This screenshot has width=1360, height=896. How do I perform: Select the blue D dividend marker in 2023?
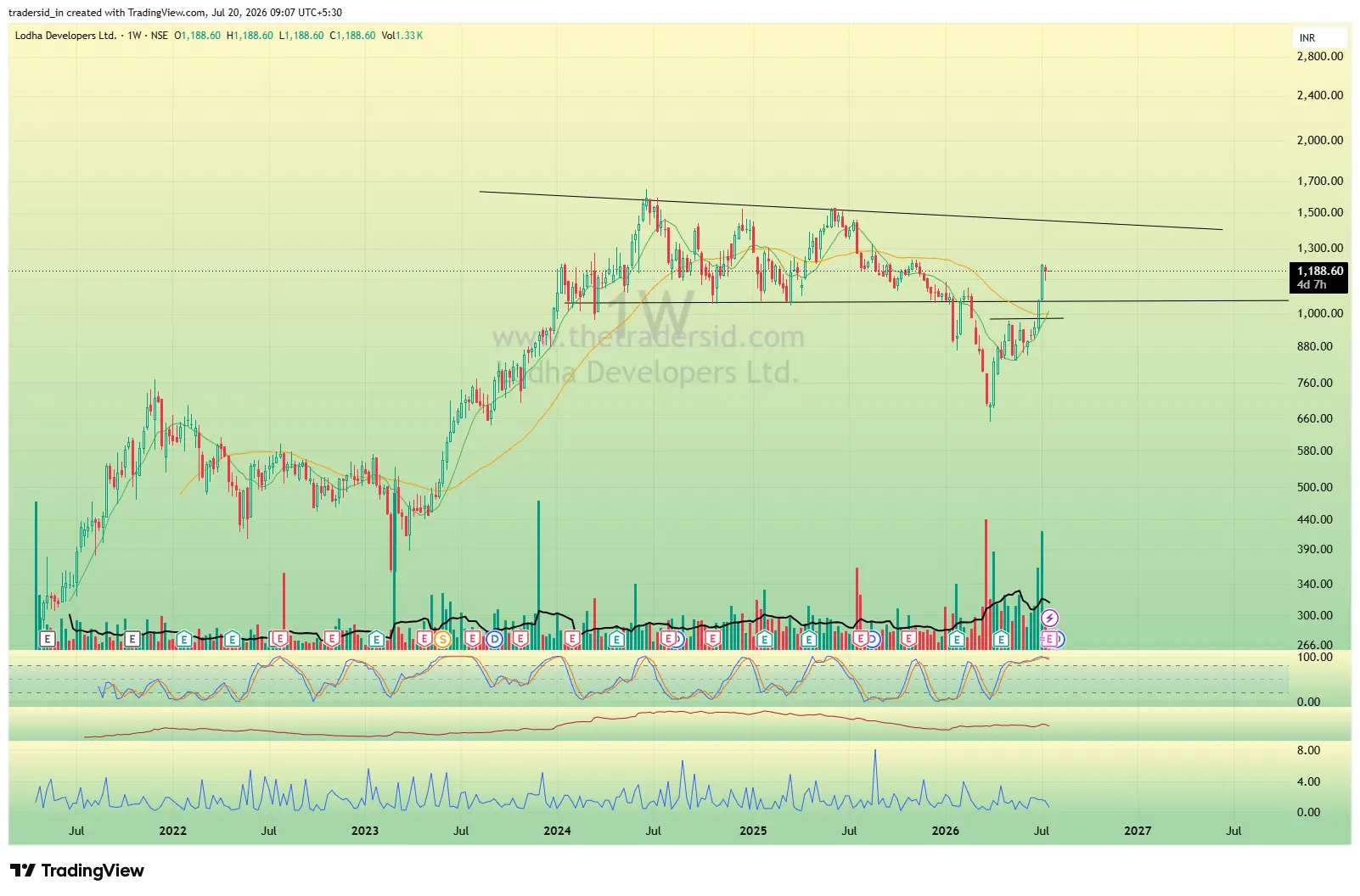click(494, 639)
